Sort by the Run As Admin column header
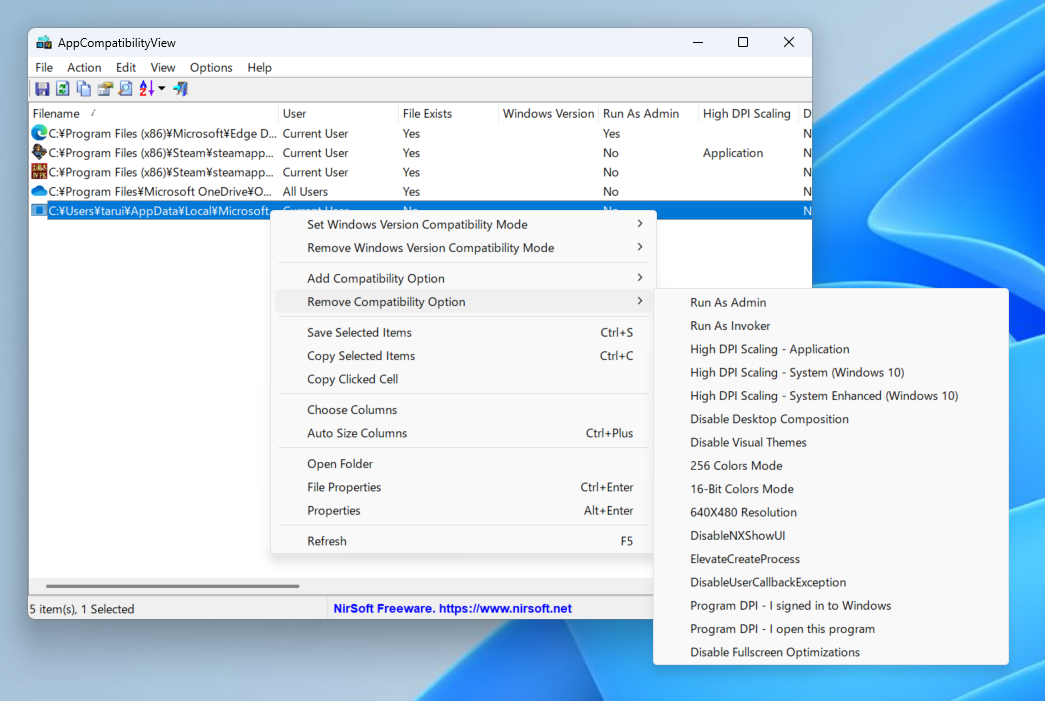 [648, 113]
